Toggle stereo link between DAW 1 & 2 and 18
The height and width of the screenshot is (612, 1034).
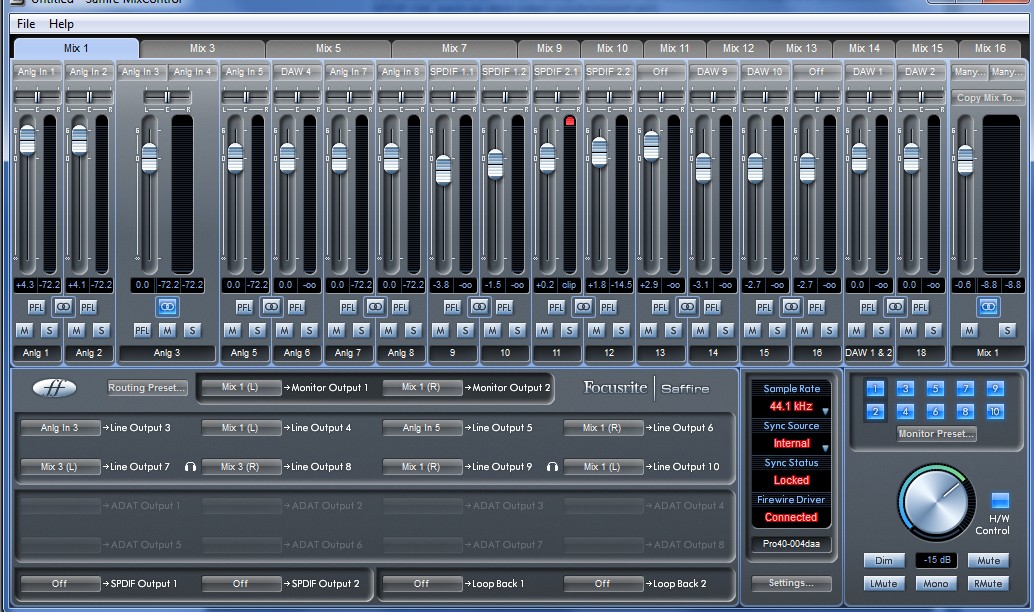(895, 307)
